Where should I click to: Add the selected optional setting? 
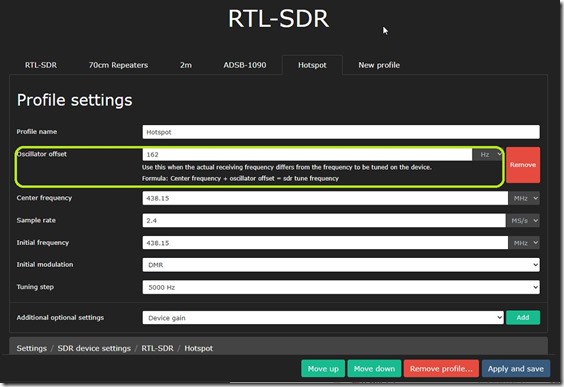point(523,318)
